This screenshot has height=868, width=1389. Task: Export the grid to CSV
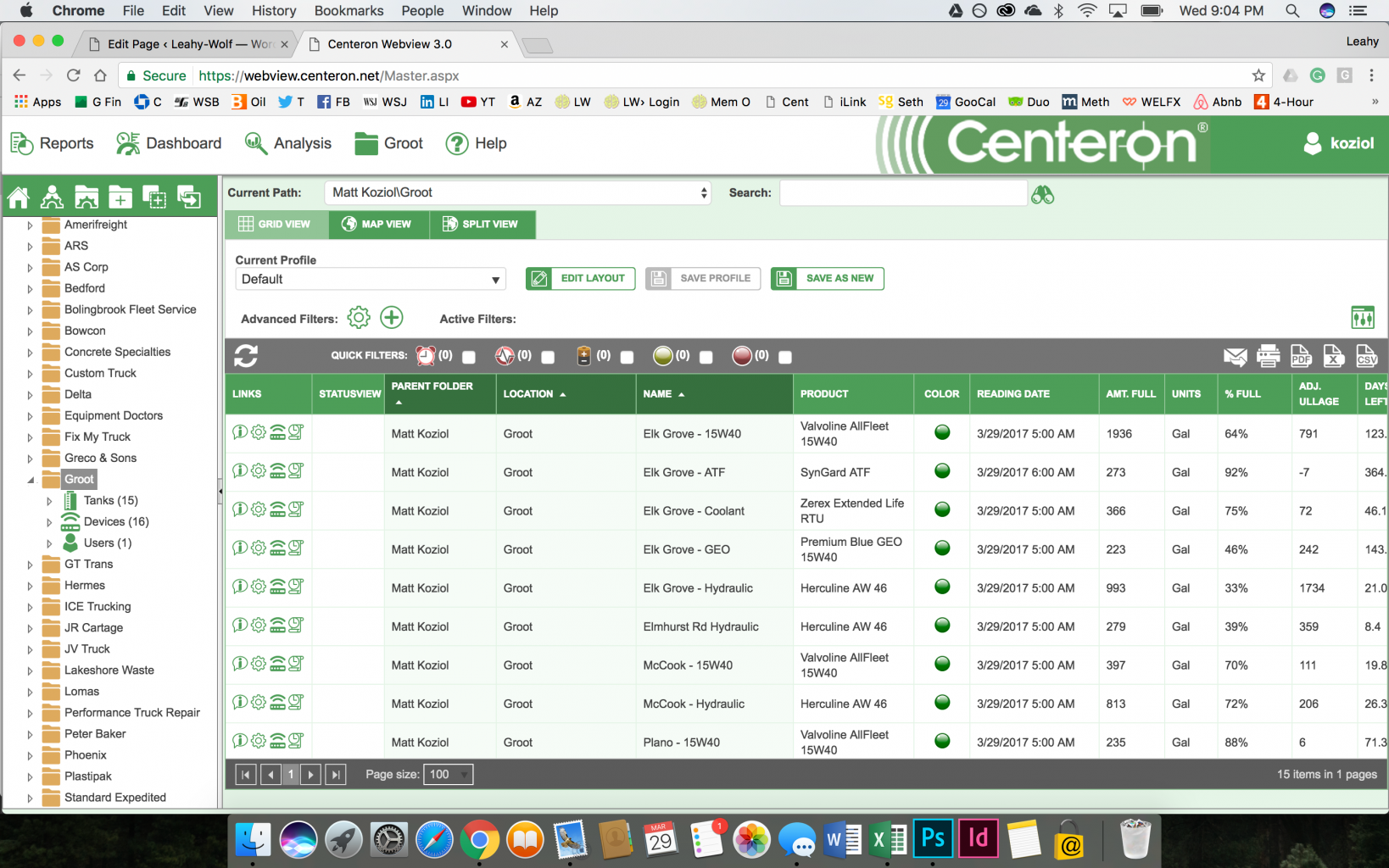pyautogui.click(x=1366, y=356)
